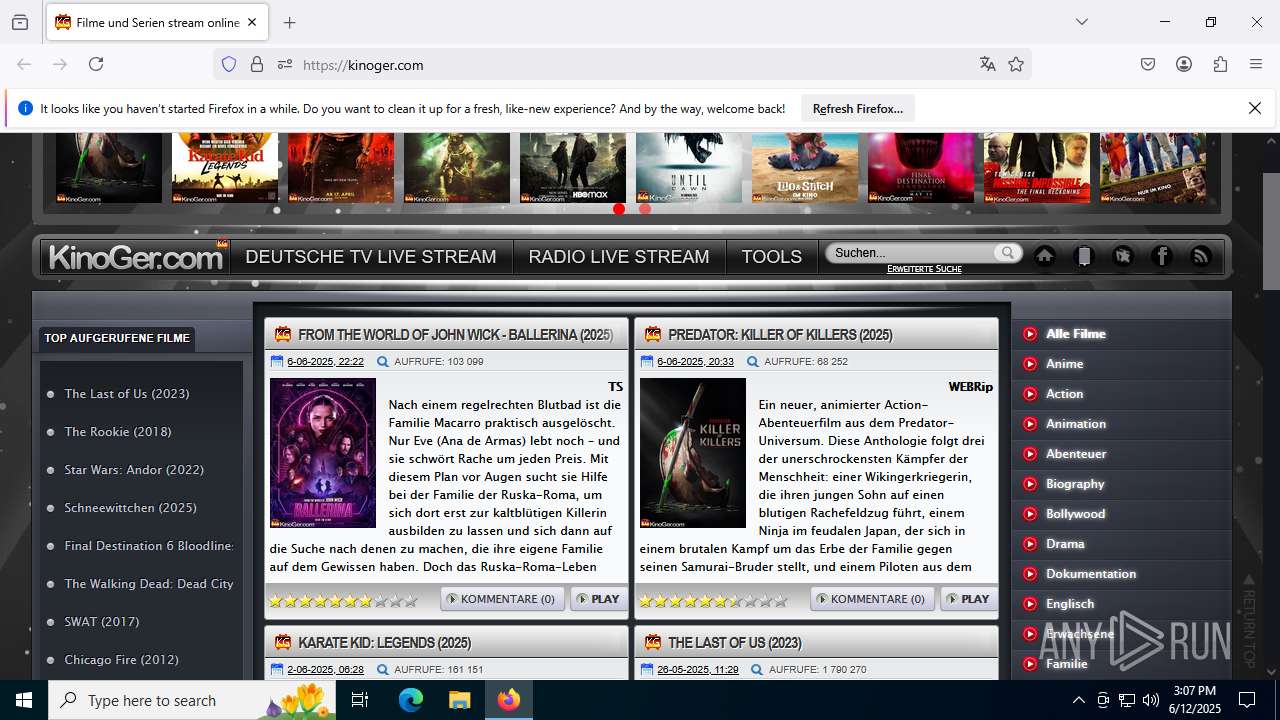Submit search with magnifier icon
The width and height of the screenshot is (1280, 720).
click(x=1008, y=253)
